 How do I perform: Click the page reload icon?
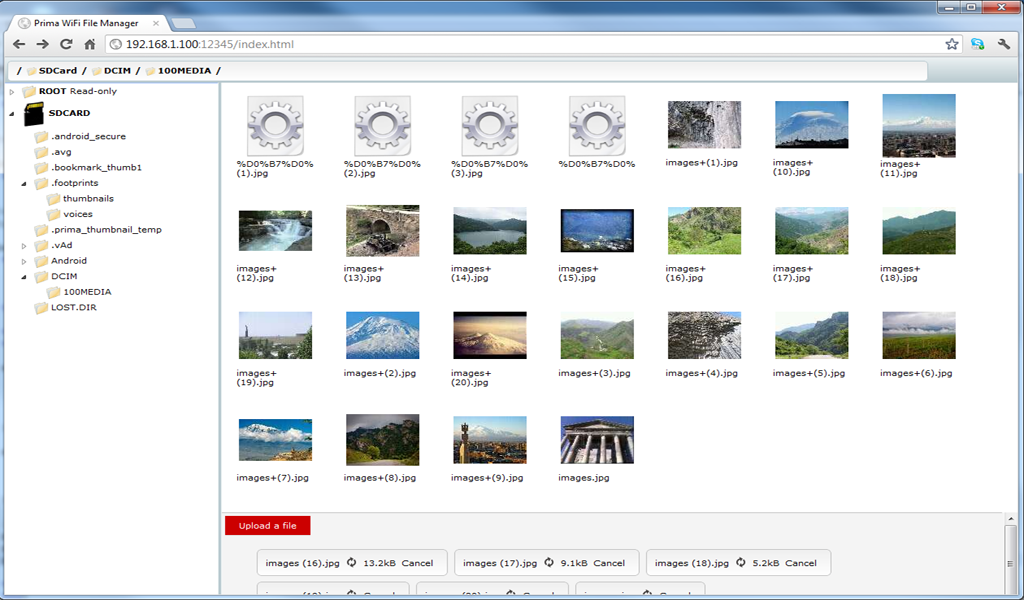(65, 44)
